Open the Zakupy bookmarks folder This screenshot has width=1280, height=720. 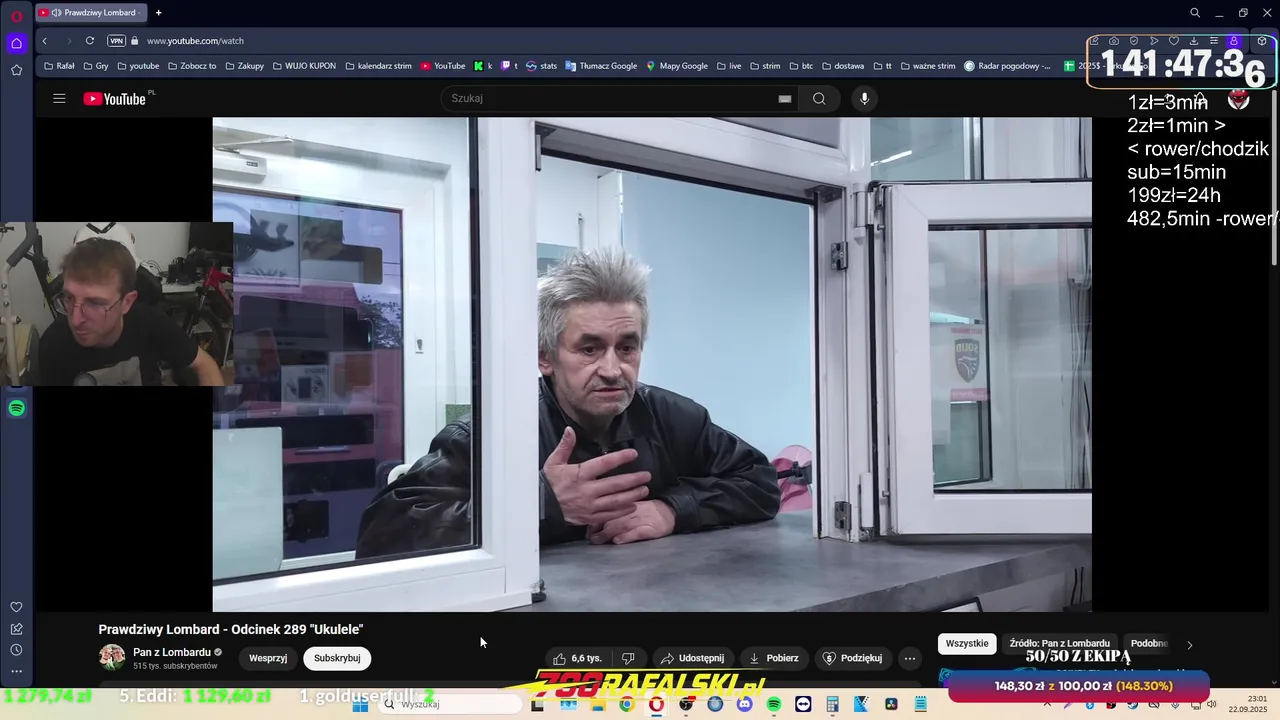(245, 66)
